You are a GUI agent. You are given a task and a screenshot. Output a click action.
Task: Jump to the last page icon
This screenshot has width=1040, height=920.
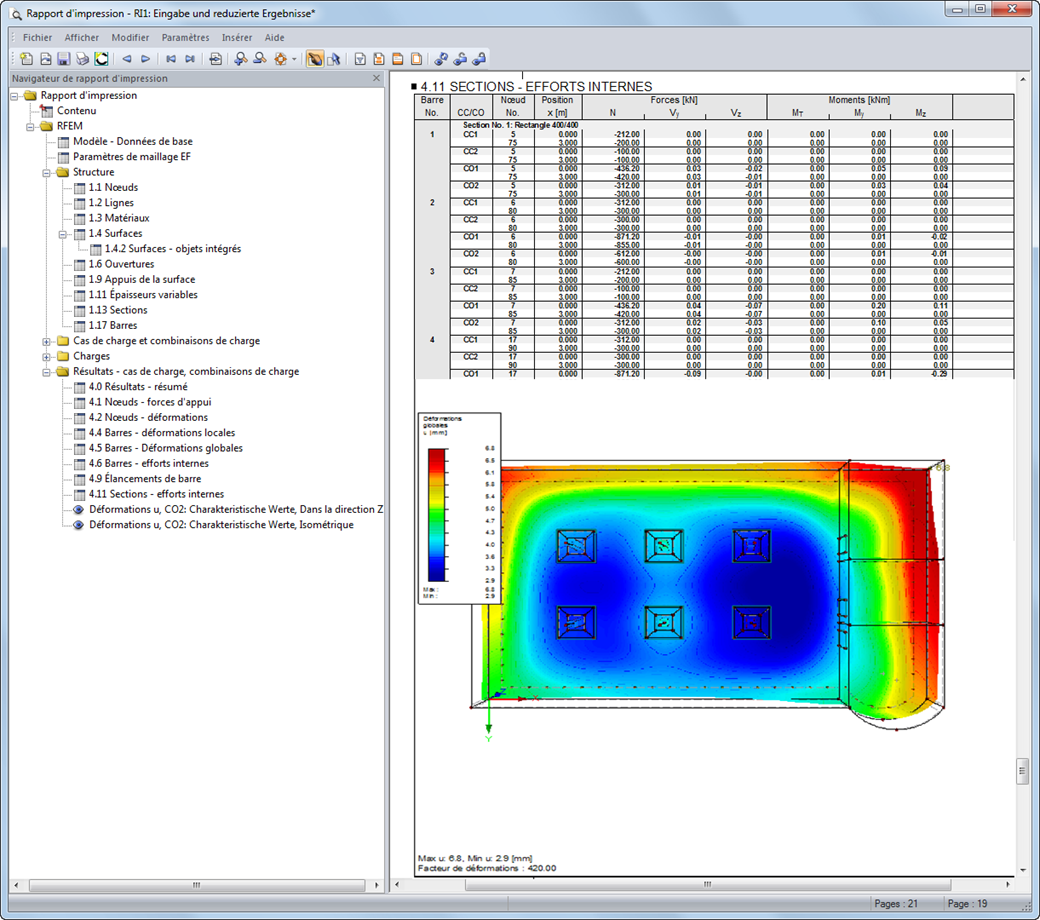[x=190, y=59]
